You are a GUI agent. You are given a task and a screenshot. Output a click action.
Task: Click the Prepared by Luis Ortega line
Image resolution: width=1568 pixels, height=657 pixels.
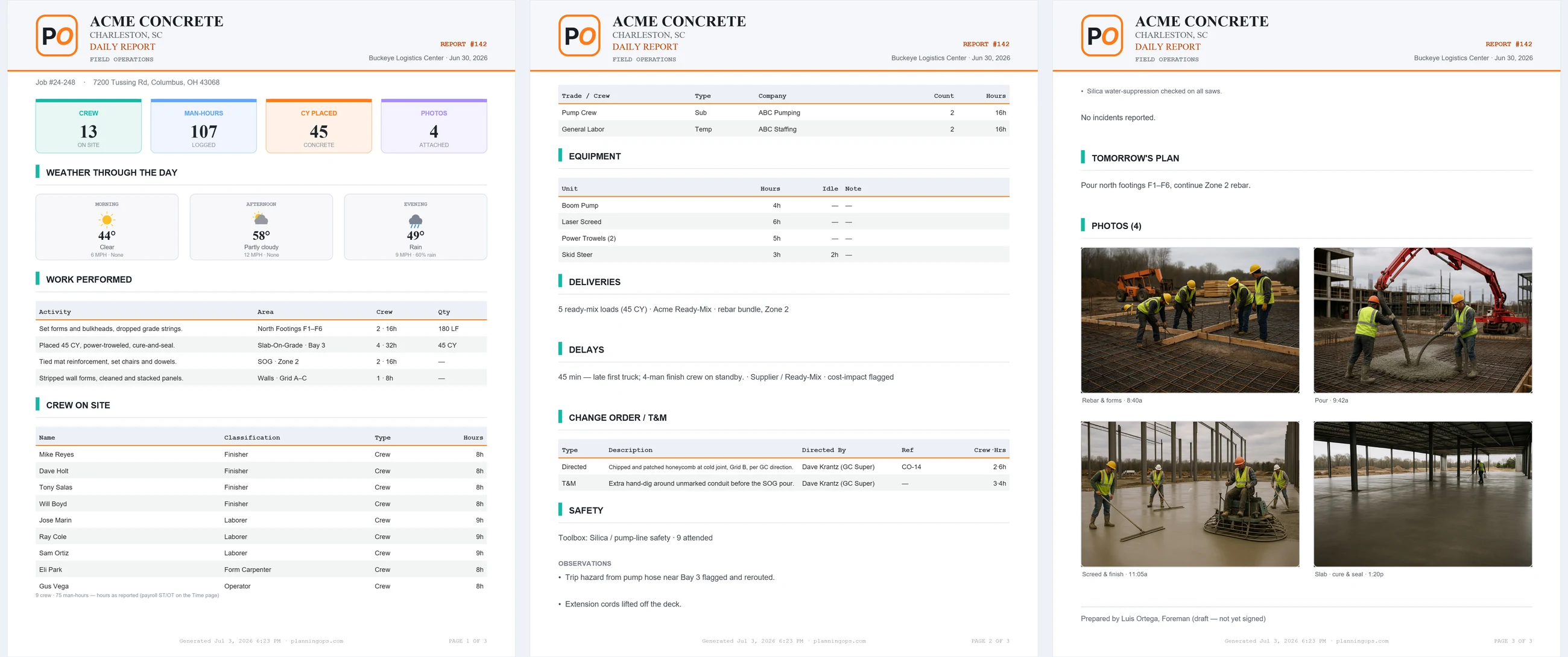[x=1173, y=618]
